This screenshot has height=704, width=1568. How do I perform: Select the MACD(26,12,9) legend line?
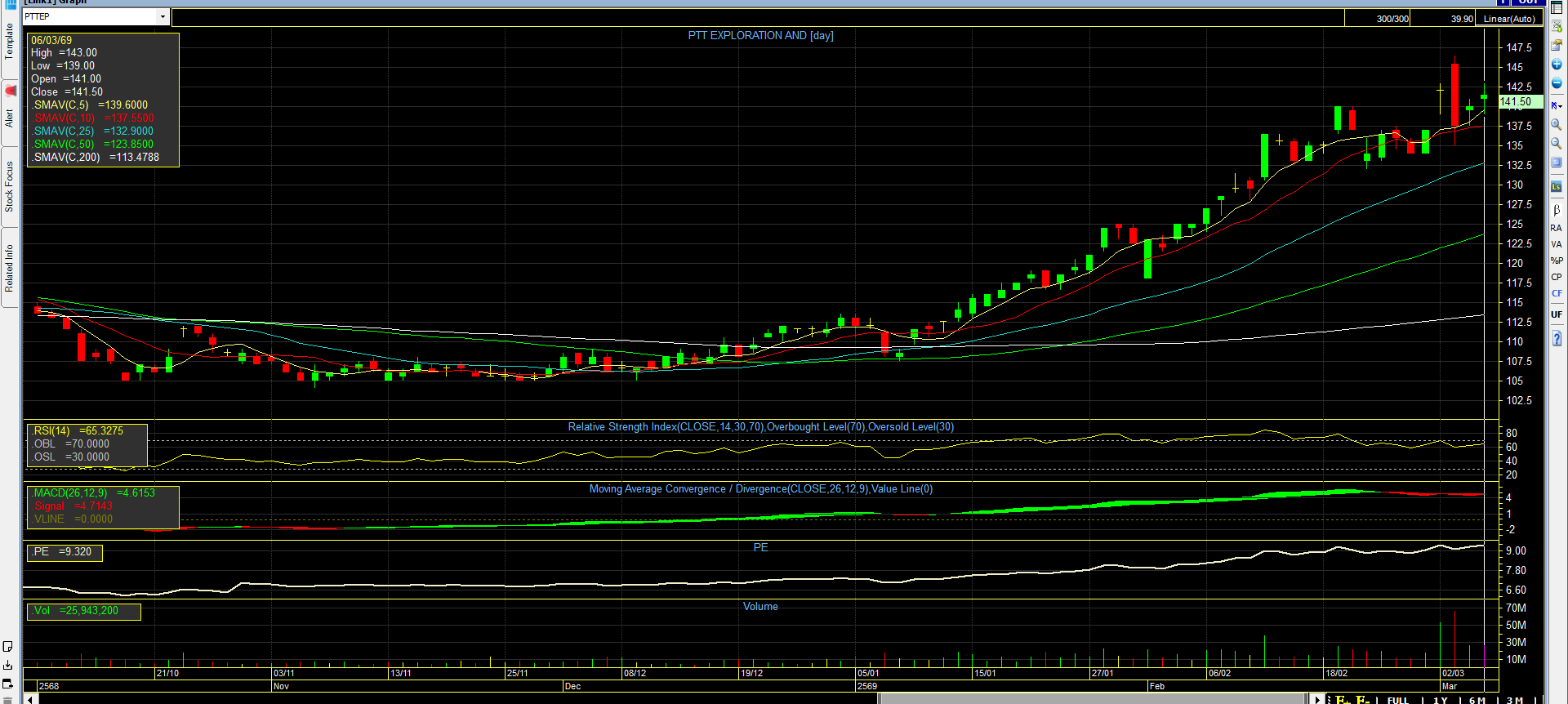(93, 492)
